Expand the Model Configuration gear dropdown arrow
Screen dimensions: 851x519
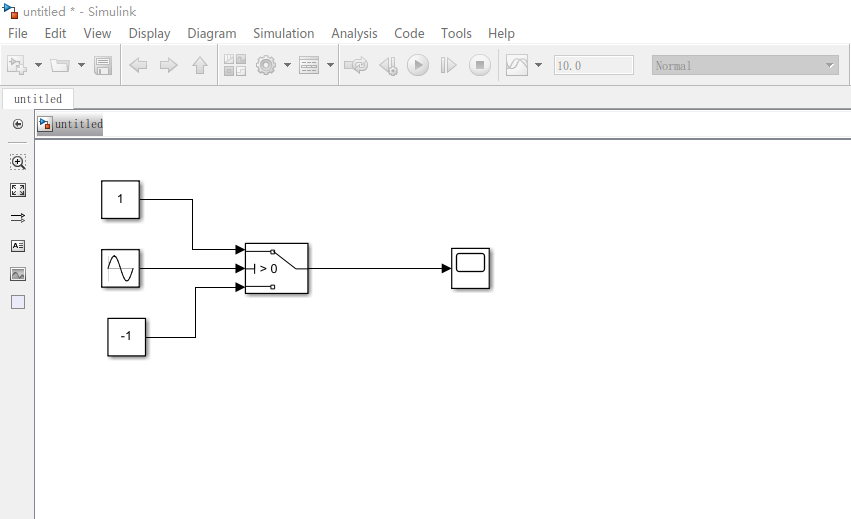coord(287,65)
